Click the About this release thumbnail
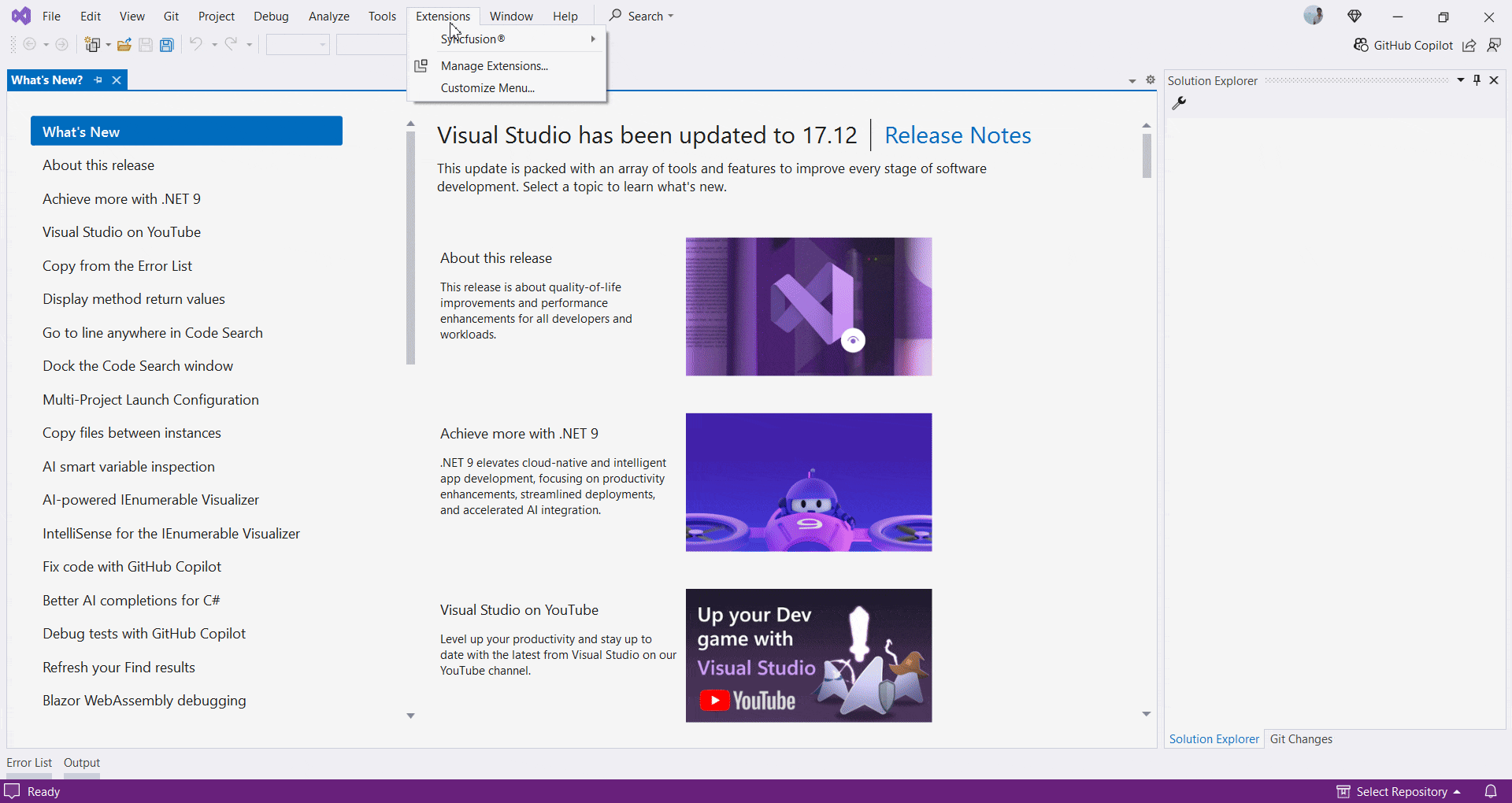 pos(809,306)
